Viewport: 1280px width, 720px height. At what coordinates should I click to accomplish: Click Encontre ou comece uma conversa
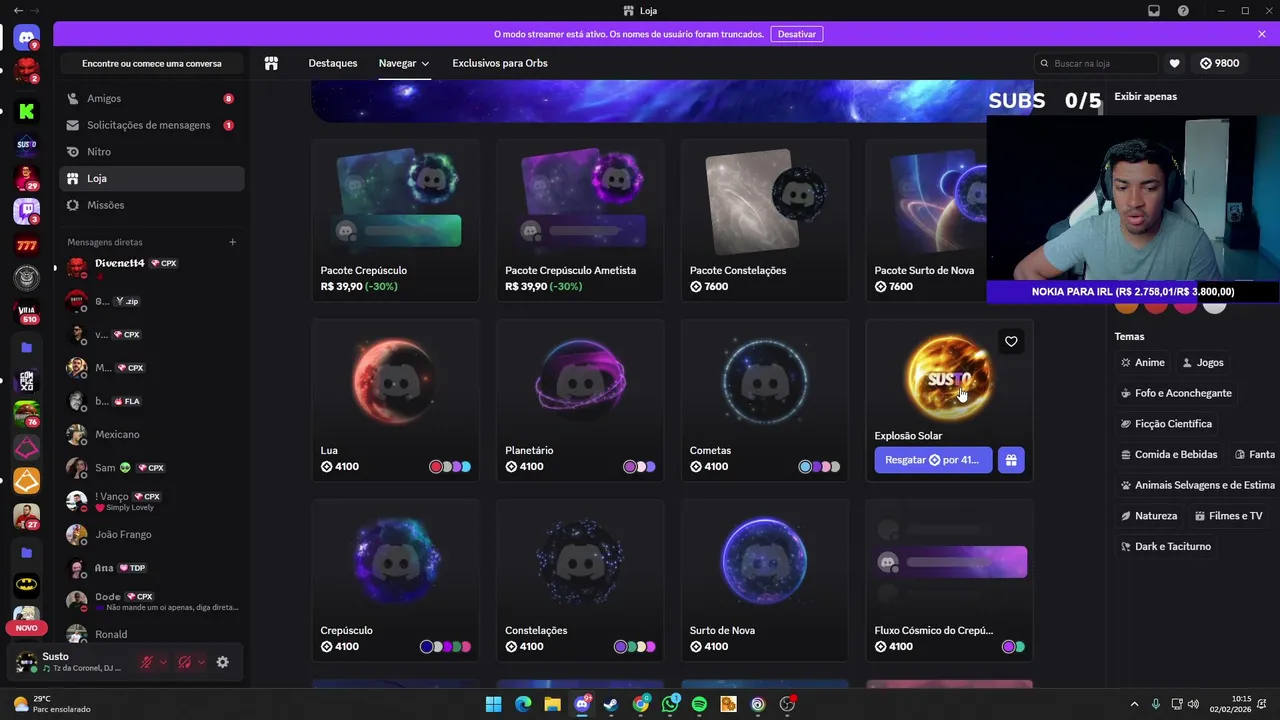click(152, 63)
